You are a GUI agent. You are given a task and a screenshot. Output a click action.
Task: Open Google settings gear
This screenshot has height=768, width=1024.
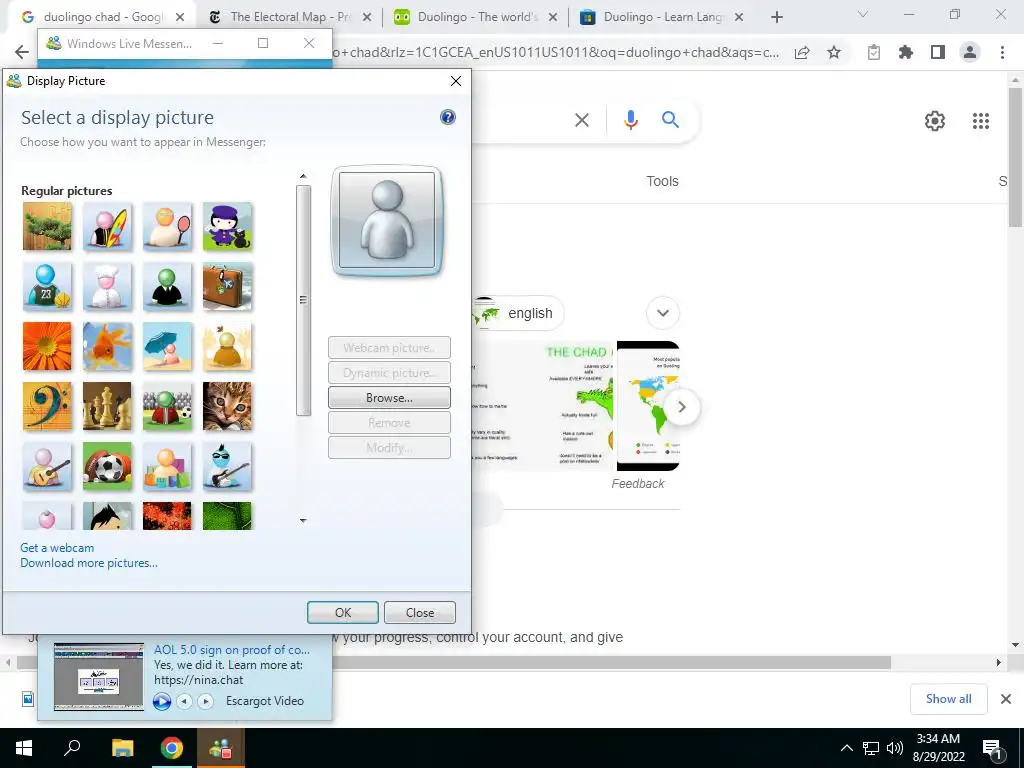(x=935, y=121)
